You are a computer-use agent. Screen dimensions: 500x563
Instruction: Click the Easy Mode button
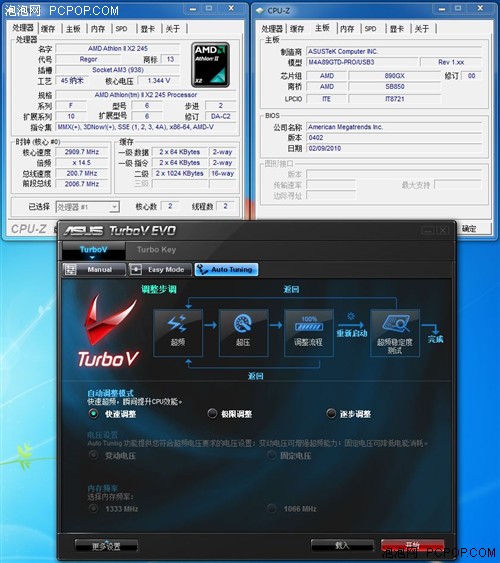tap(159, 270)
